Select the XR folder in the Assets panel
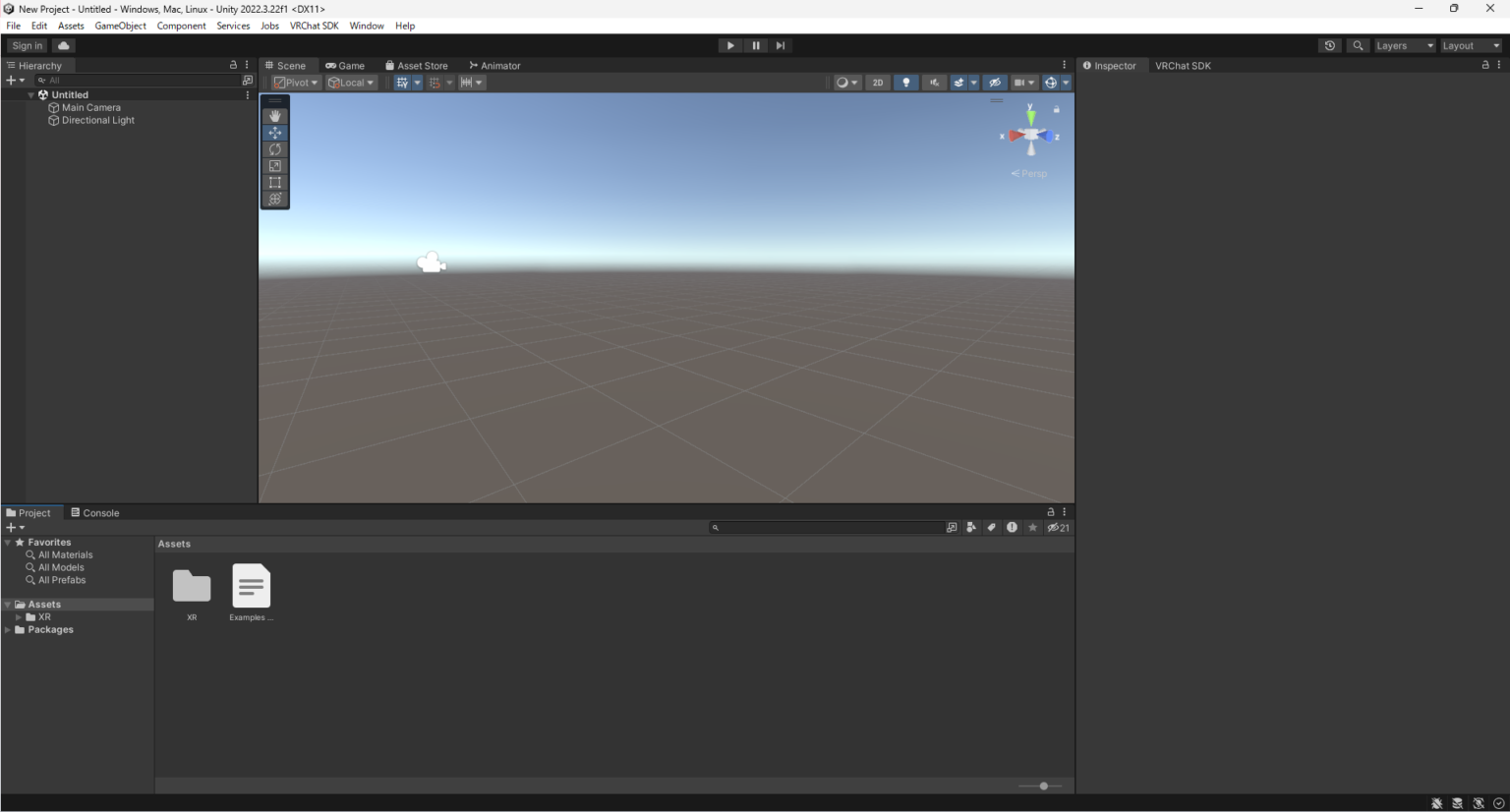This screenshot has height=812, width=1510. (x=191, y=587)
